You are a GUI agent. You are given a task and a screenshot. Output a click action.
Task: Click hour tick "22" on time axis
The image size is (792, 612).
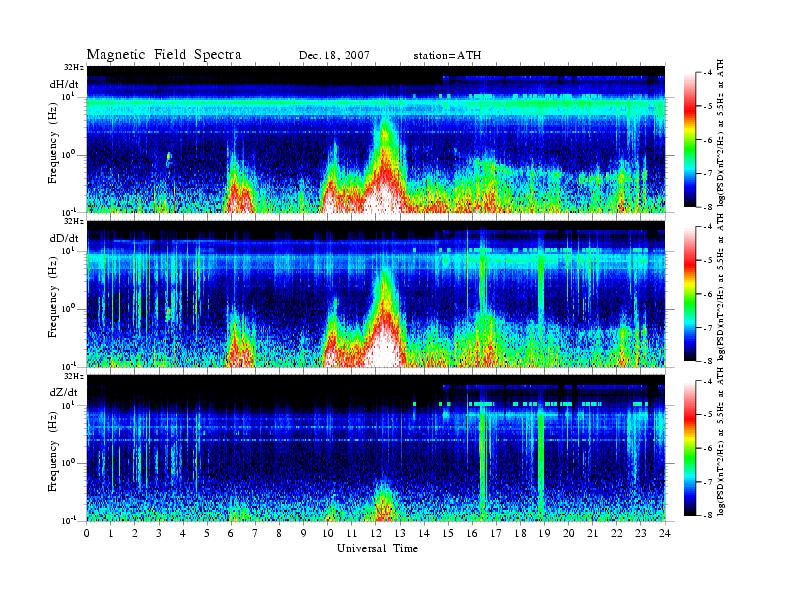[x=617, y=533]
